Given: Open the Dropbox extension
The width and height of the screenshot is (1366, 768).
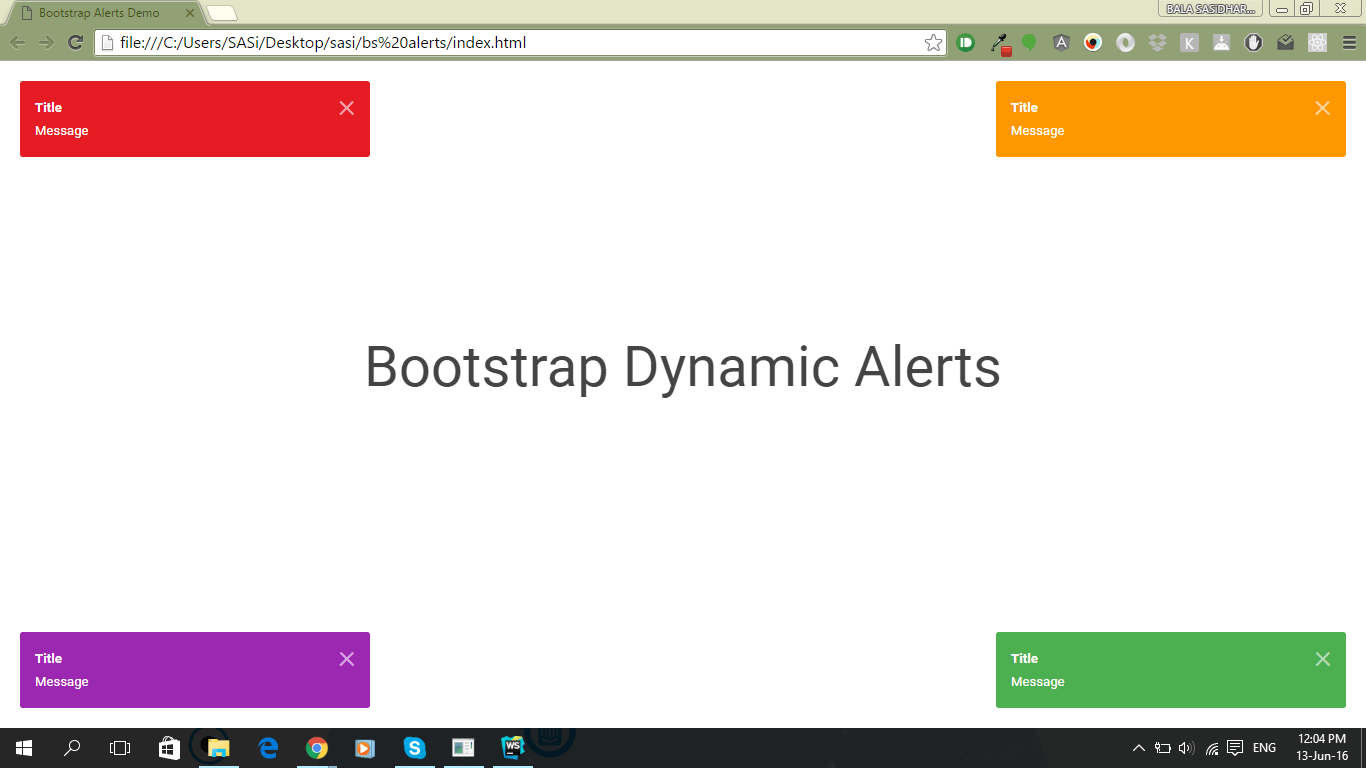Looking at the screenshot, I should 1157,43.
